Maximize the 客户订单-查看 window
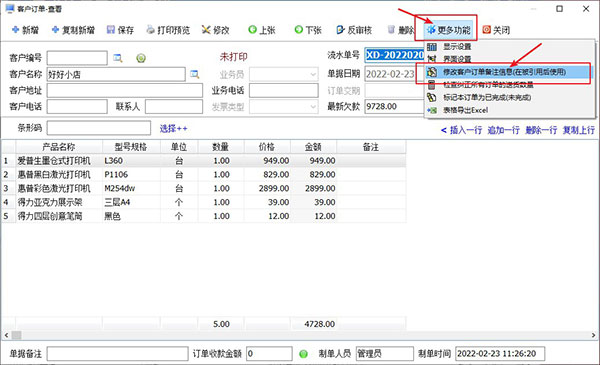The image size is (600, 365). click(x=559, y=8)
